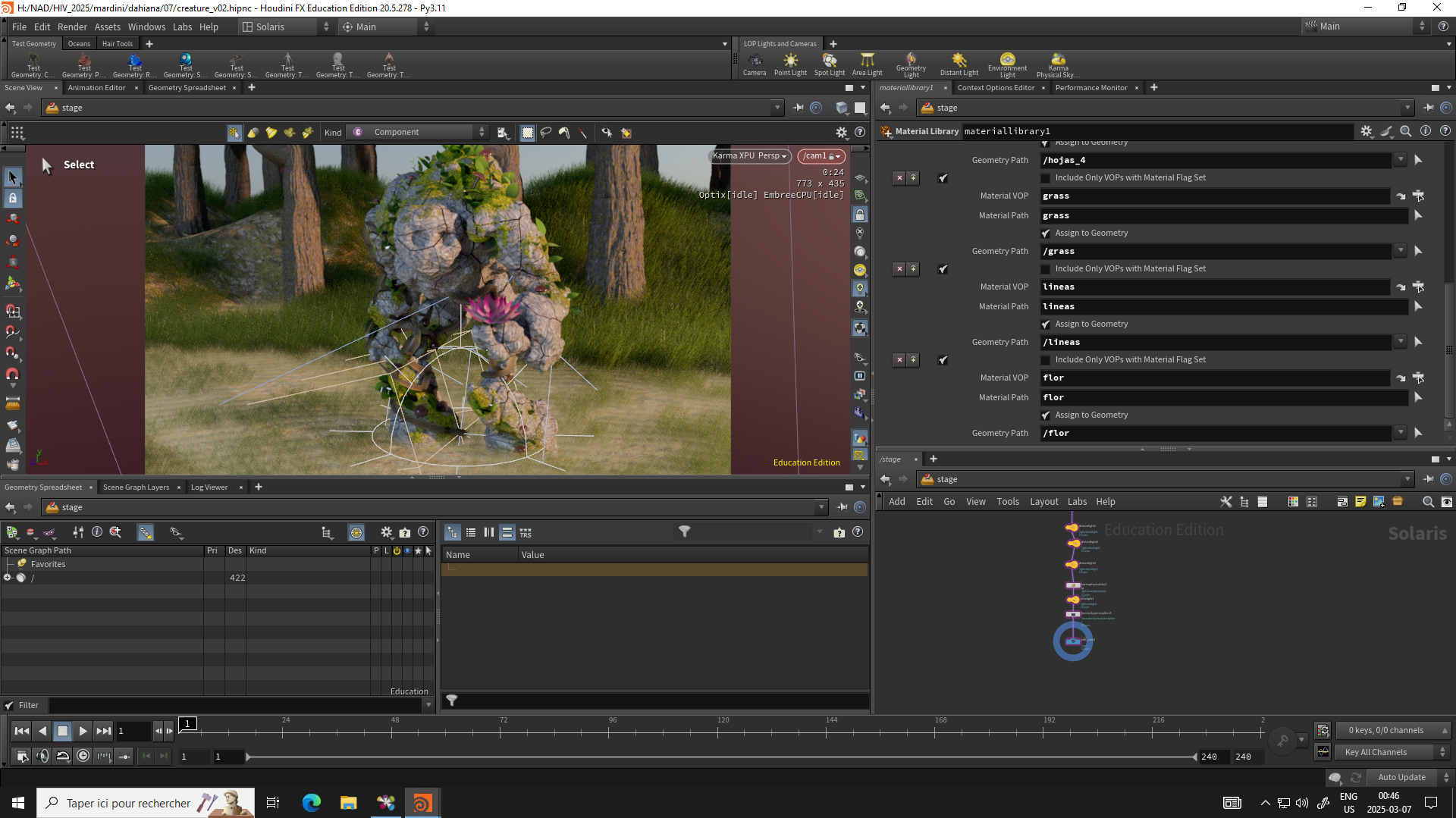Open node chooser for /lineas Geometry Path
Image resolution: width=1456 pixels, height=818 pixels.
pos(1418,343)
